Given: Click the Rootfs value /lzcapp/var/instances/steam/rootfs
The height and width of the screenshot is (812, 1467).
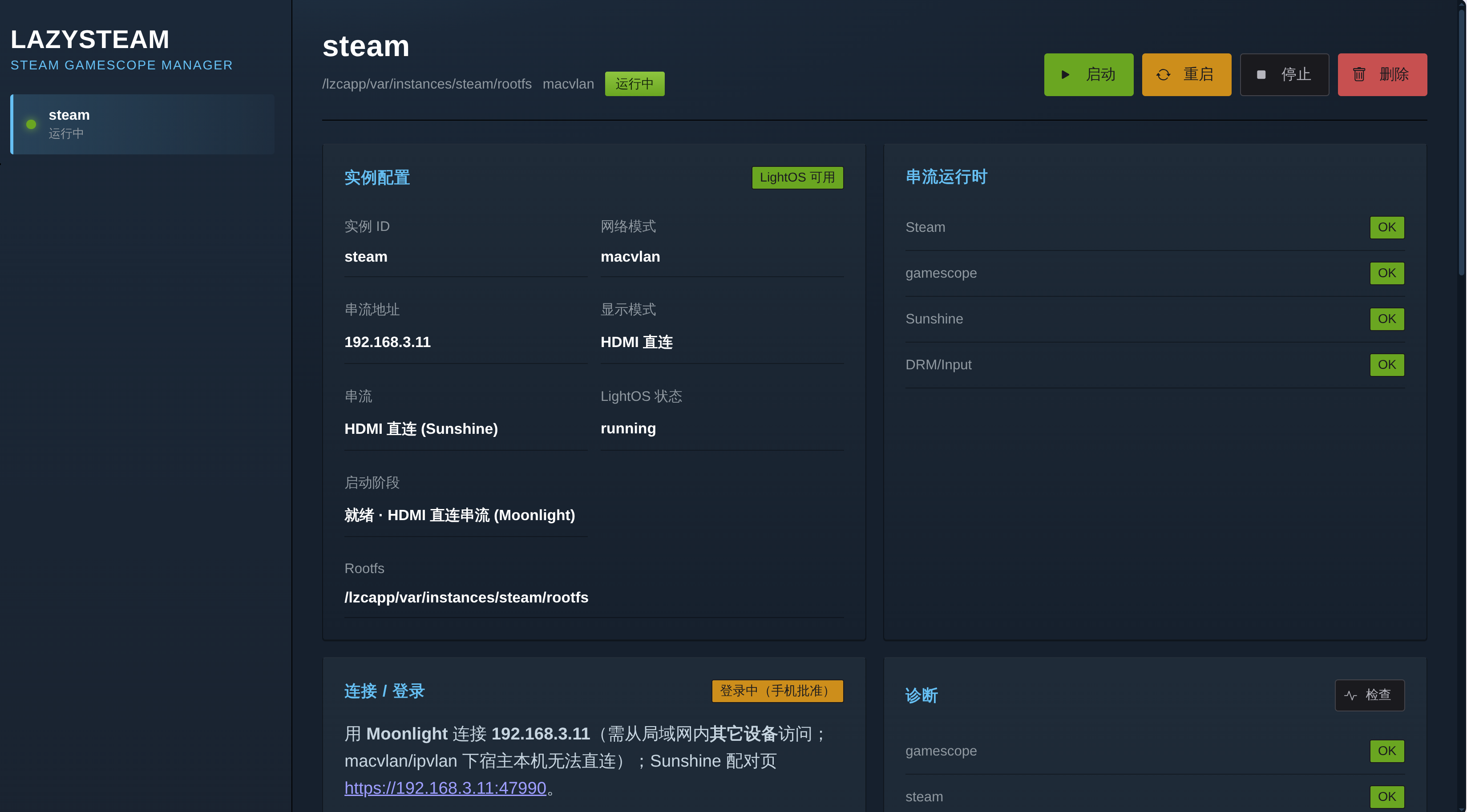Looking at the screenshot, I should (466, 598).
